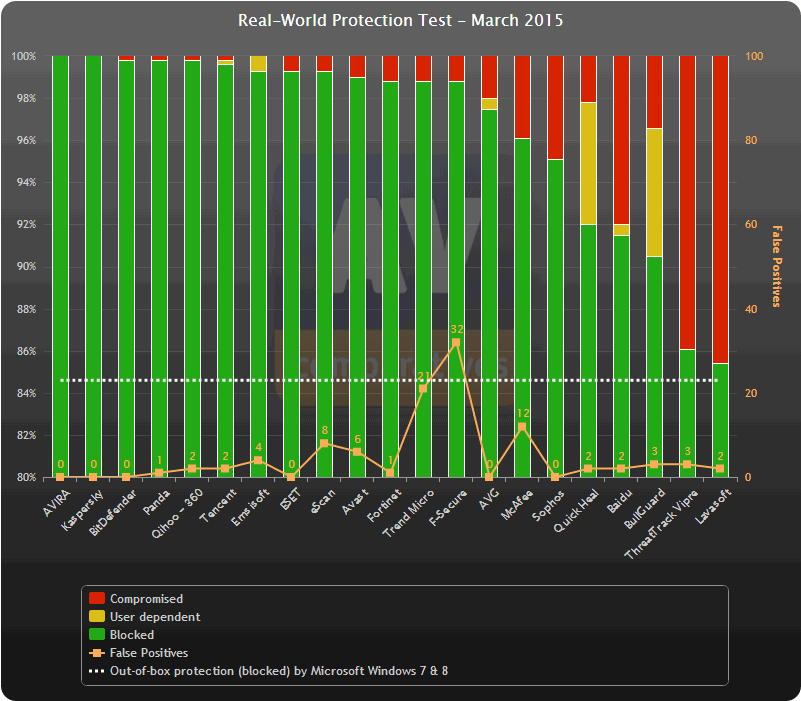Click the red Compromised legend swatch
The width and height of the screenshot is (801, 701).
pyautogui.click(x=97, y=598)
